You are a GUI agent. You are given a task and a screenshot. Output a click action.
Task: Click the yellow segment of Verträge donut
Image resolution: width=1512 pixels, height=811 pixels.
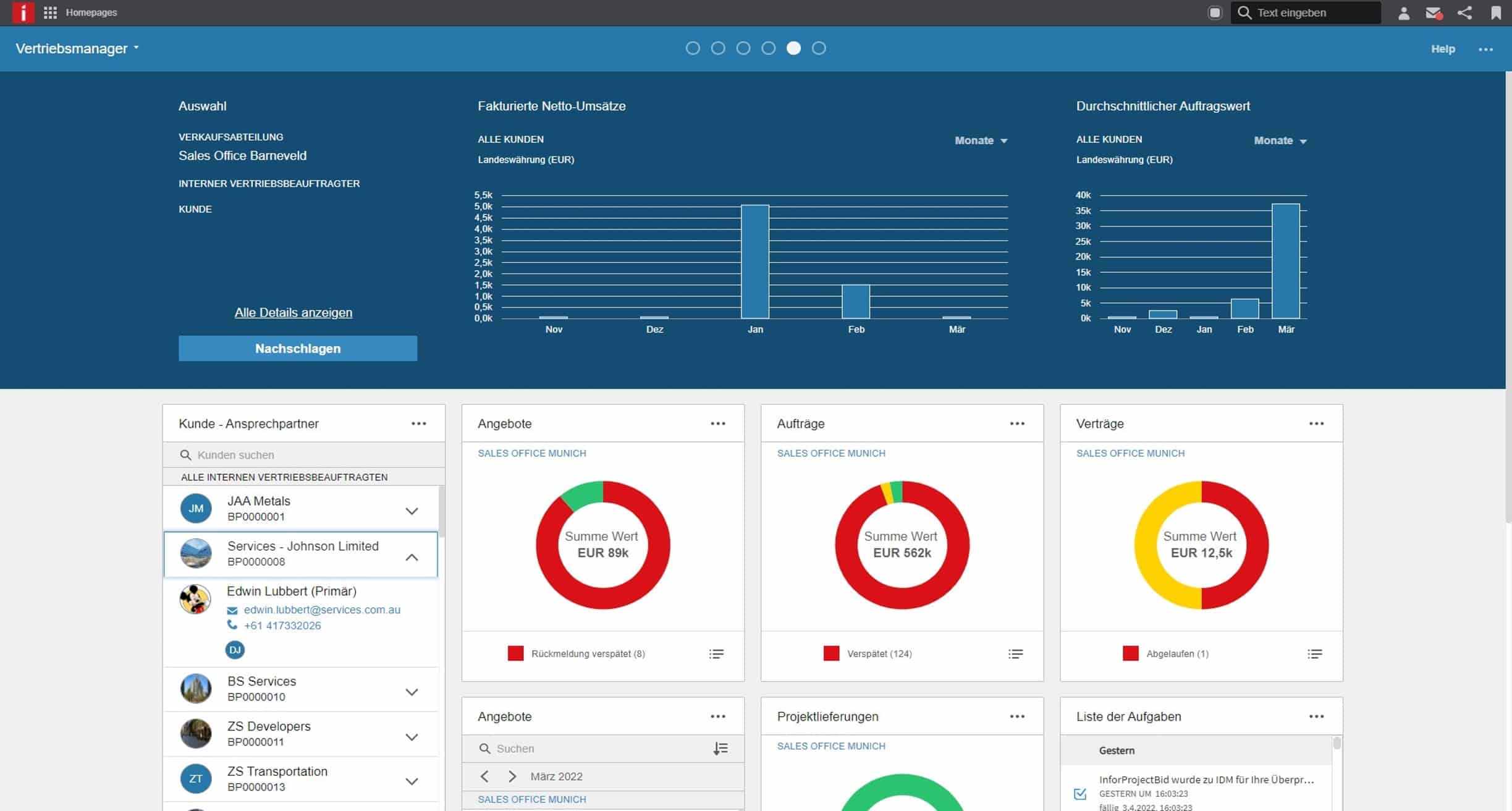tap(1146, 545)
